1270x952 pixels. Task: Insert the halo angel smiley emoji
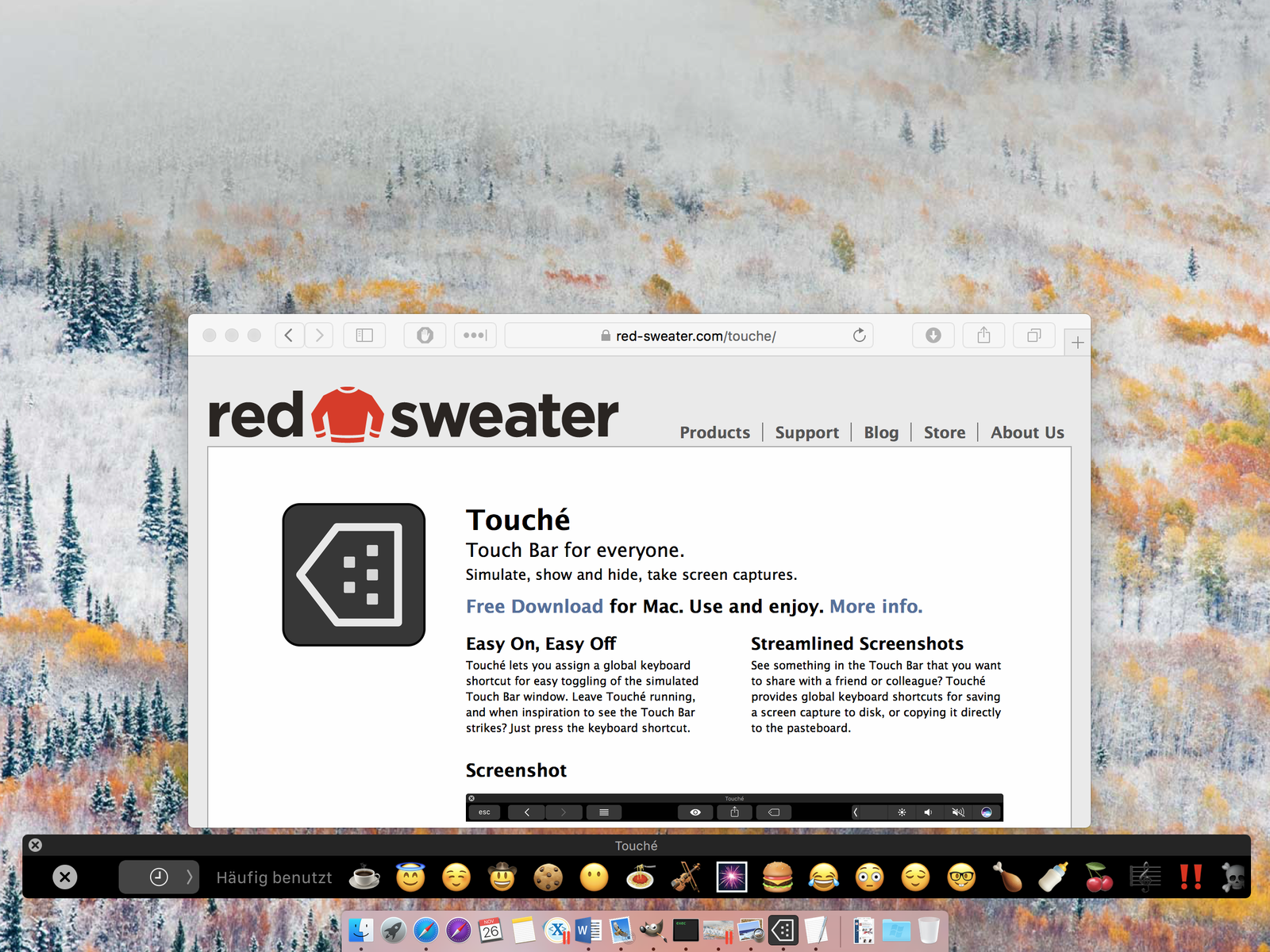click(410, 877)
